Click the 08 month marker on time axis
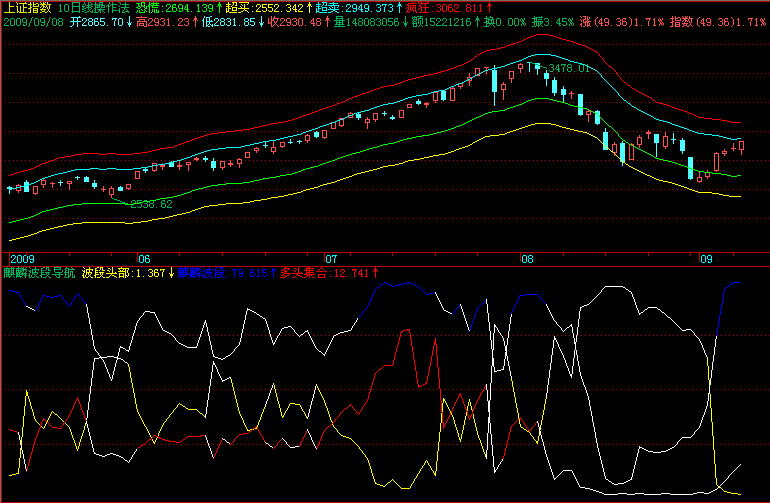 (528, 258)
